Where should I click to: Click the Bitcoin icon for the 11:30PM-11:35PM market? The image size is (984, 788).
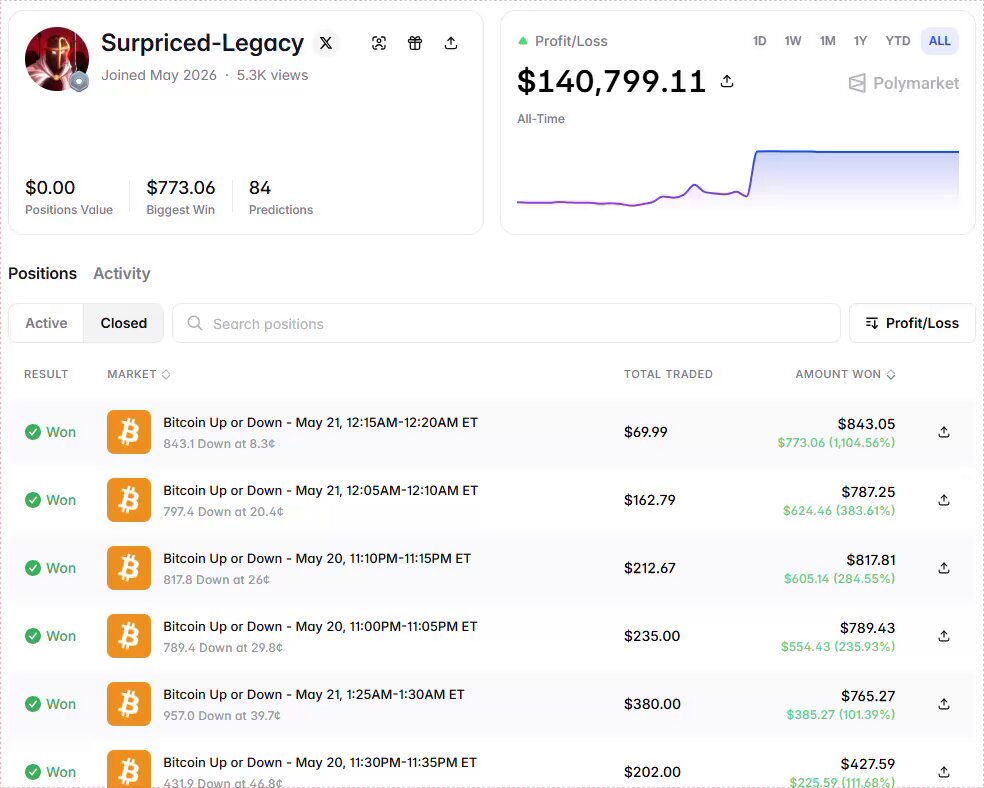coord(129,769)
